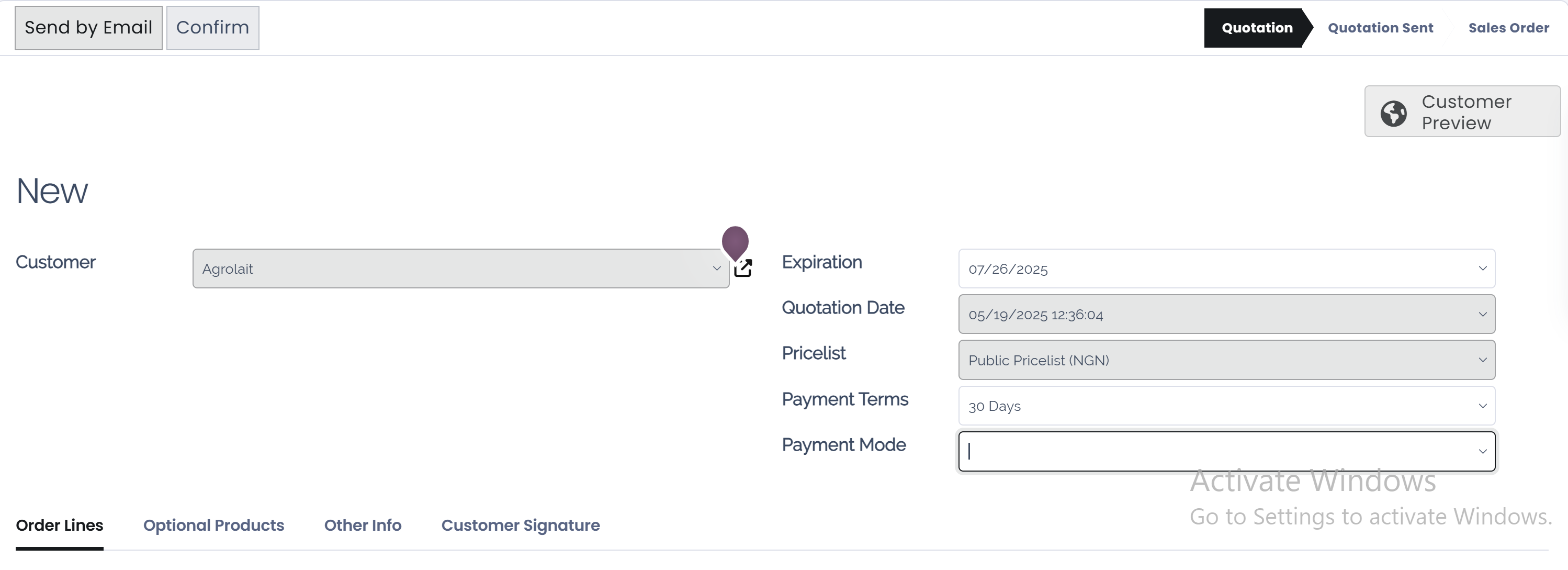Switch to the Other Info tab
Image resolution: width=1568 pixels, height=570 pixels.
362,525
